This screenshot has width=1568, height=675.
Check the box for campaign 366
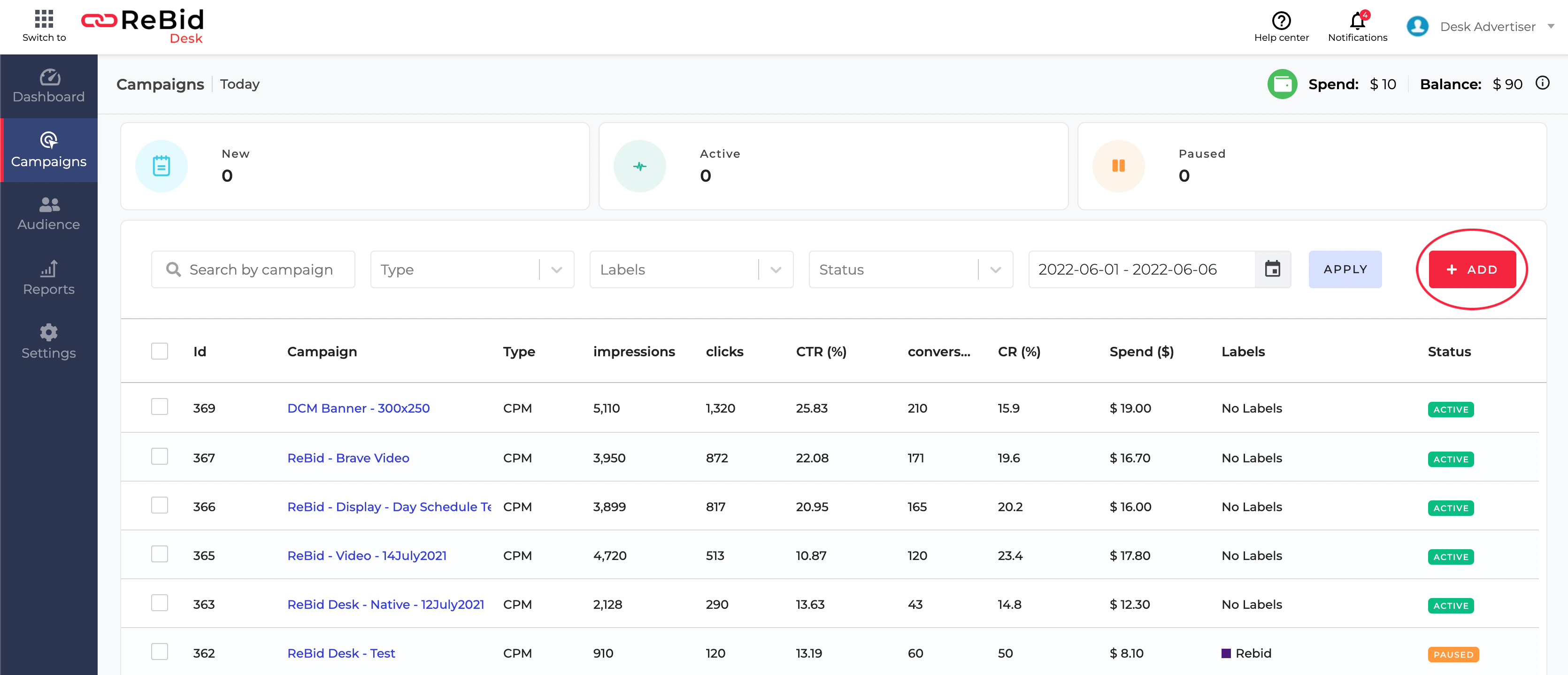(x=160, y=505)
